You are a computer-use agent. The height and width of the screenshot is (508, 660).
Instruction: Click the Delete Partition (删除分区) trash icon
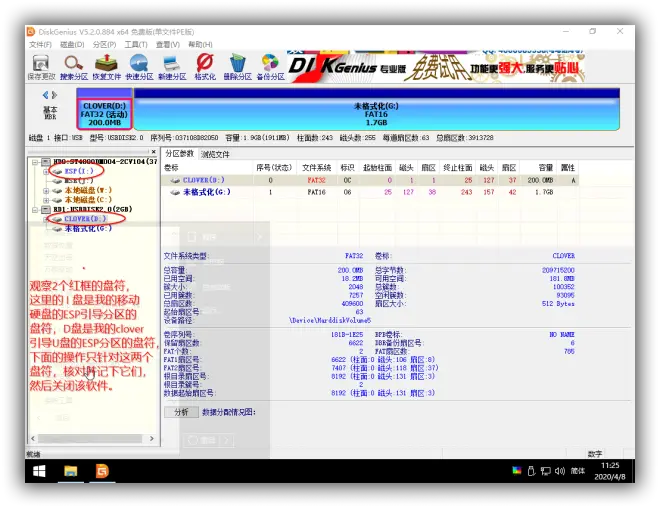coord(237,67)
